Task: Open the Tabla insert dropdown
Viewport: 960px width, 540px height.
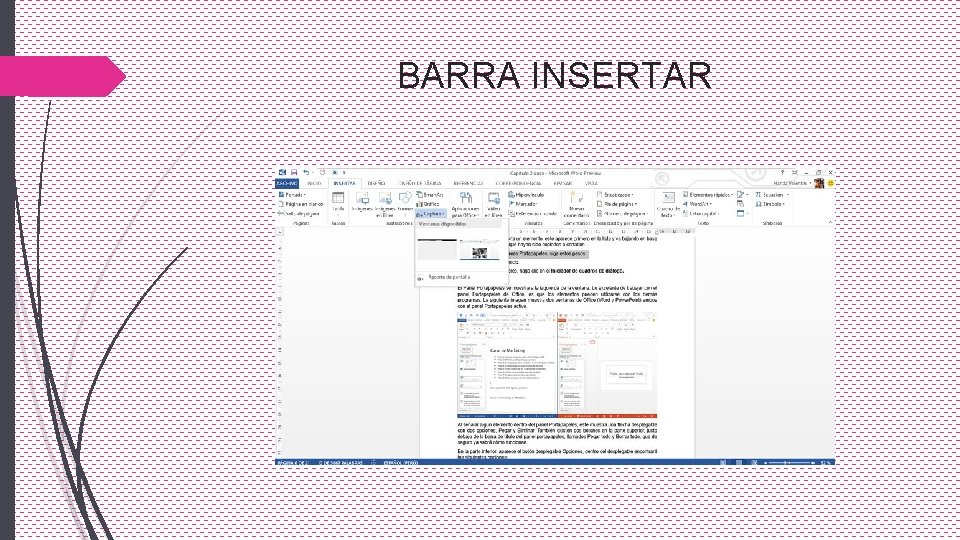Action: [338, 203]
